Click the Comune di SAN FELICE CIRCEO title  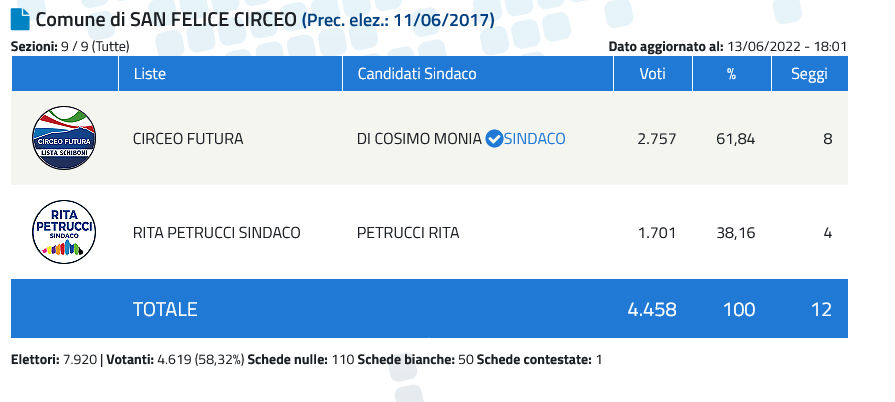pyautogui.click(x=167, y=20)
